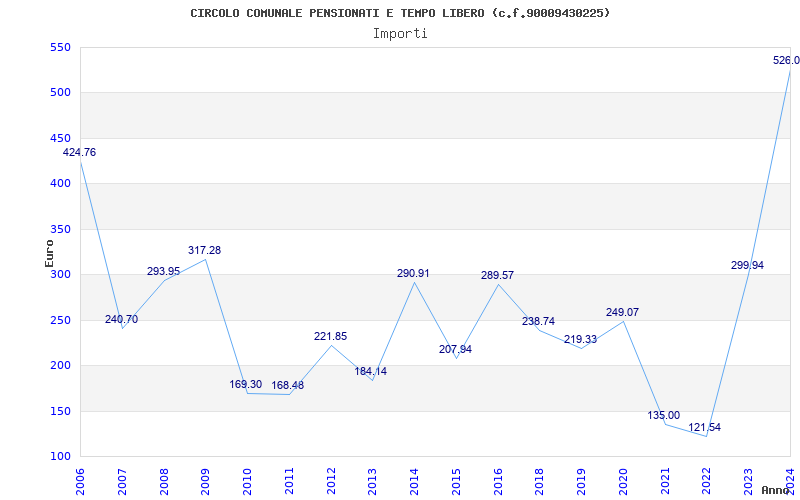Click the 299.94 data label
This screenshot has height=500, width=800.
click(x=747, y=266)
